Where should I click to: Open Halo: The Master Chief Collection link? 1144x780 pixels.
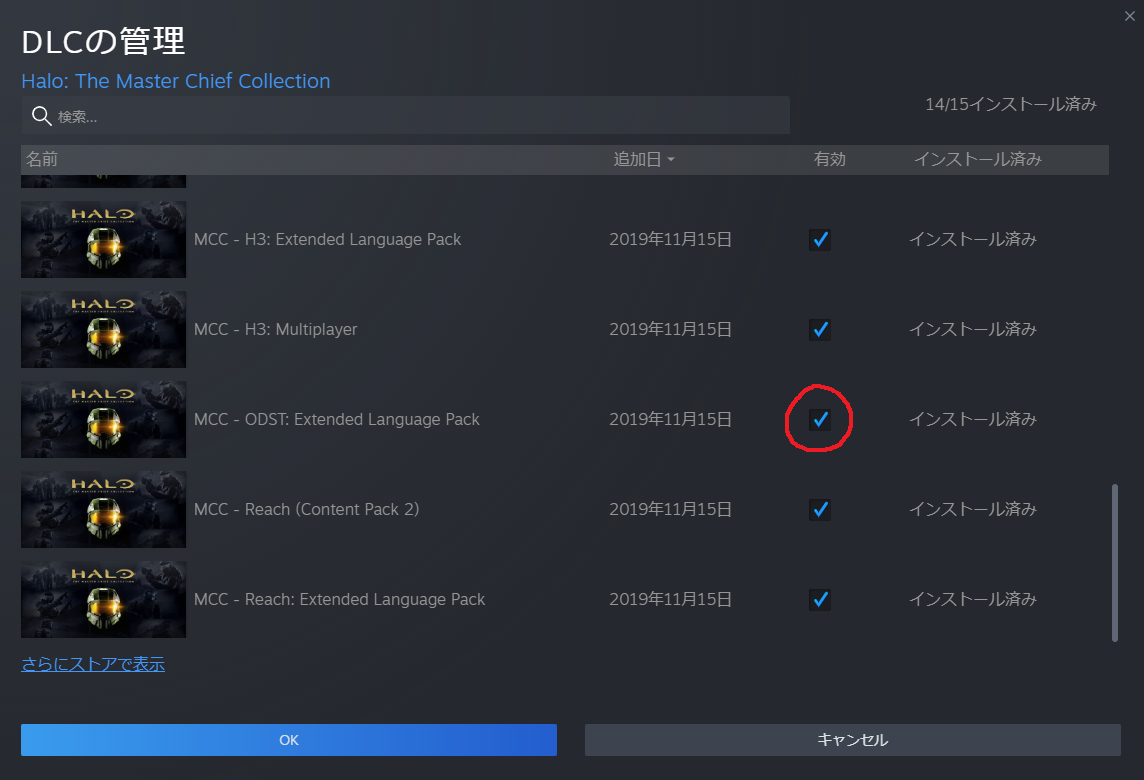(176, 81)
